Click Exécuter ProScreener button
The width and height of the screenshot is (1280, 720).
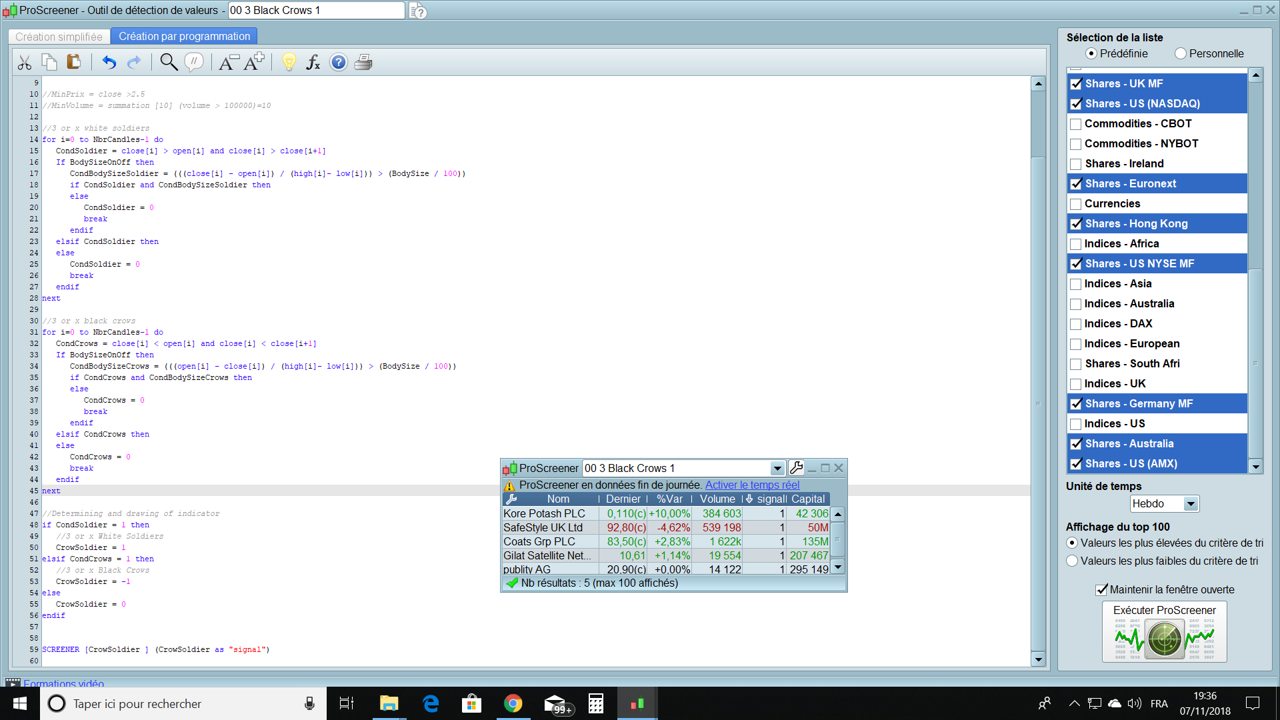tap(1164, 631)
